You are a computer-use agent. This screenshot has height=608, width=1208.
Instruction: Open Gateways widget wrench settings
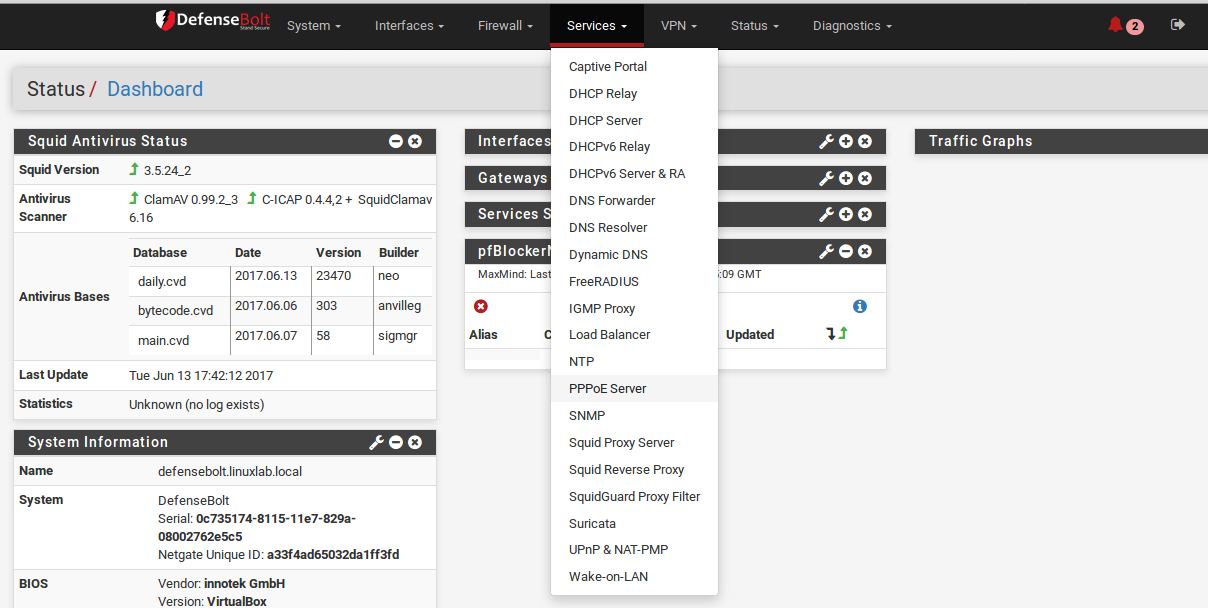coord(827,178)
